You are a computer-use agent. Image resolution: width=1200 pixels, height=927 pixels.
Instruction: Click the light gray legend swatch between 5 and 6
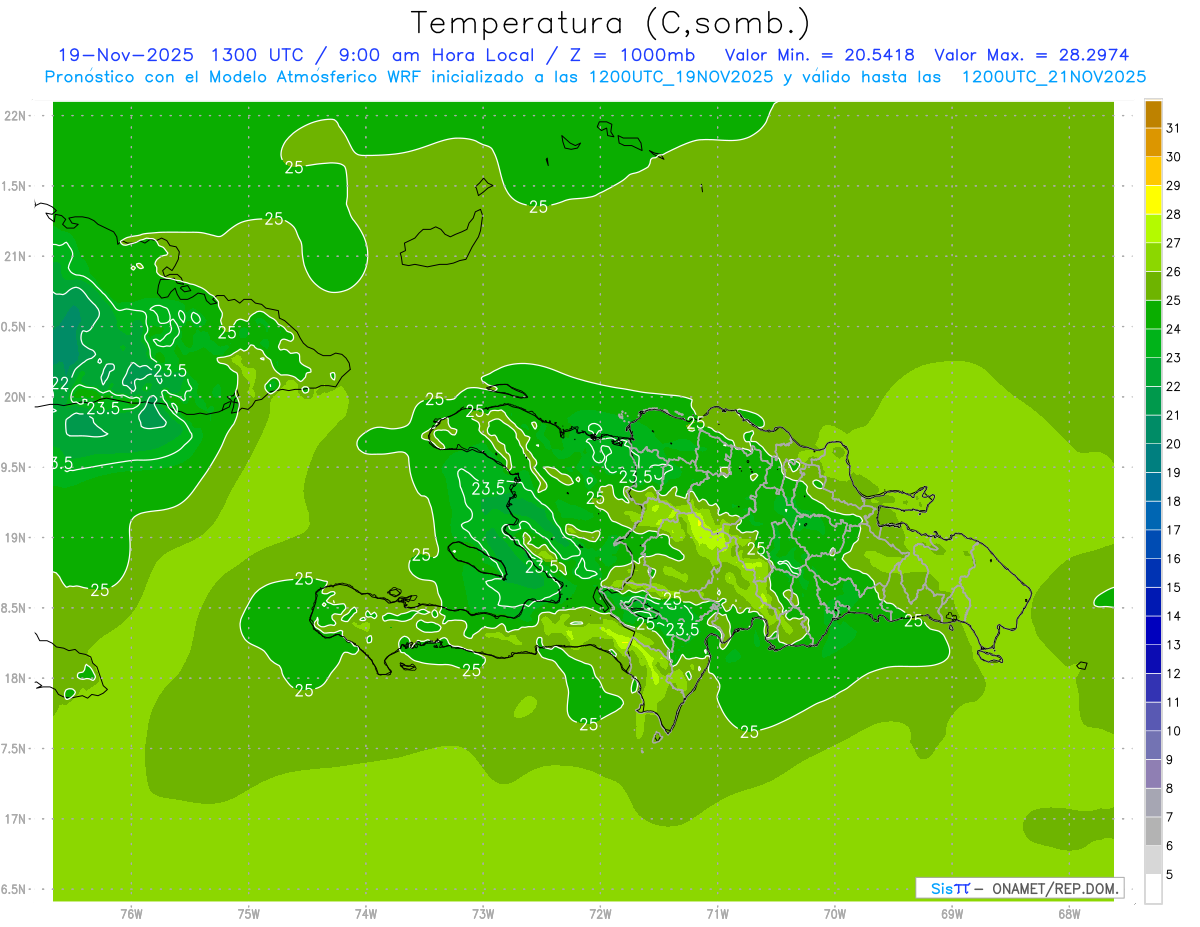(x=1153, y=860)
